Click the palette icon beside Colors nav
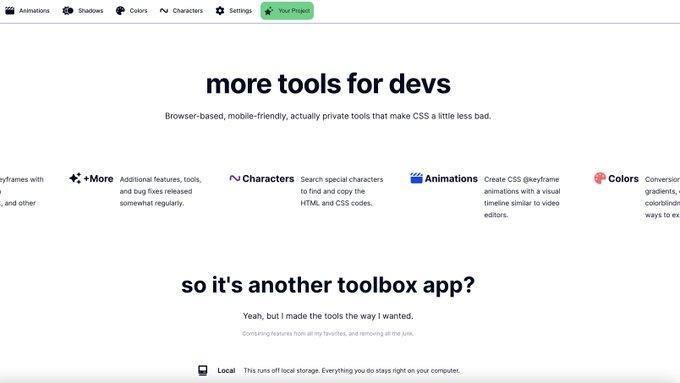The height and width of the screenshot is (383, 680). [120, 10]
